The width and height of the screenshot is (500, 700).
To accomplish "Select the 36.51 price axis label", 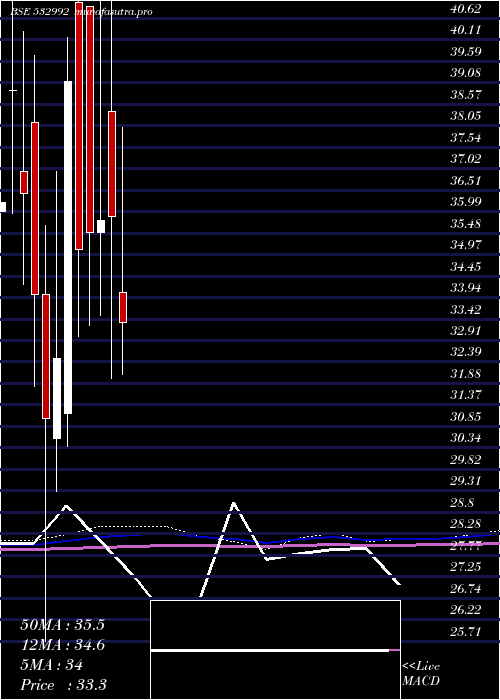I will point(466,180).
